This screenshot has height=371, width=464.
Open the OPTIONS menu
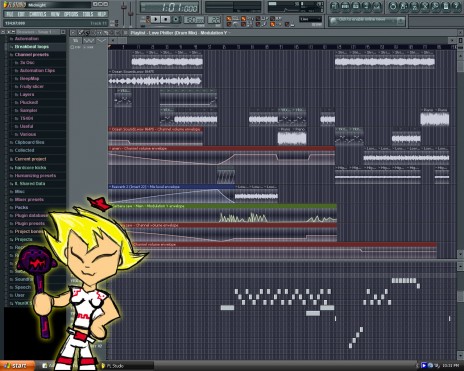tap(71, 14)
